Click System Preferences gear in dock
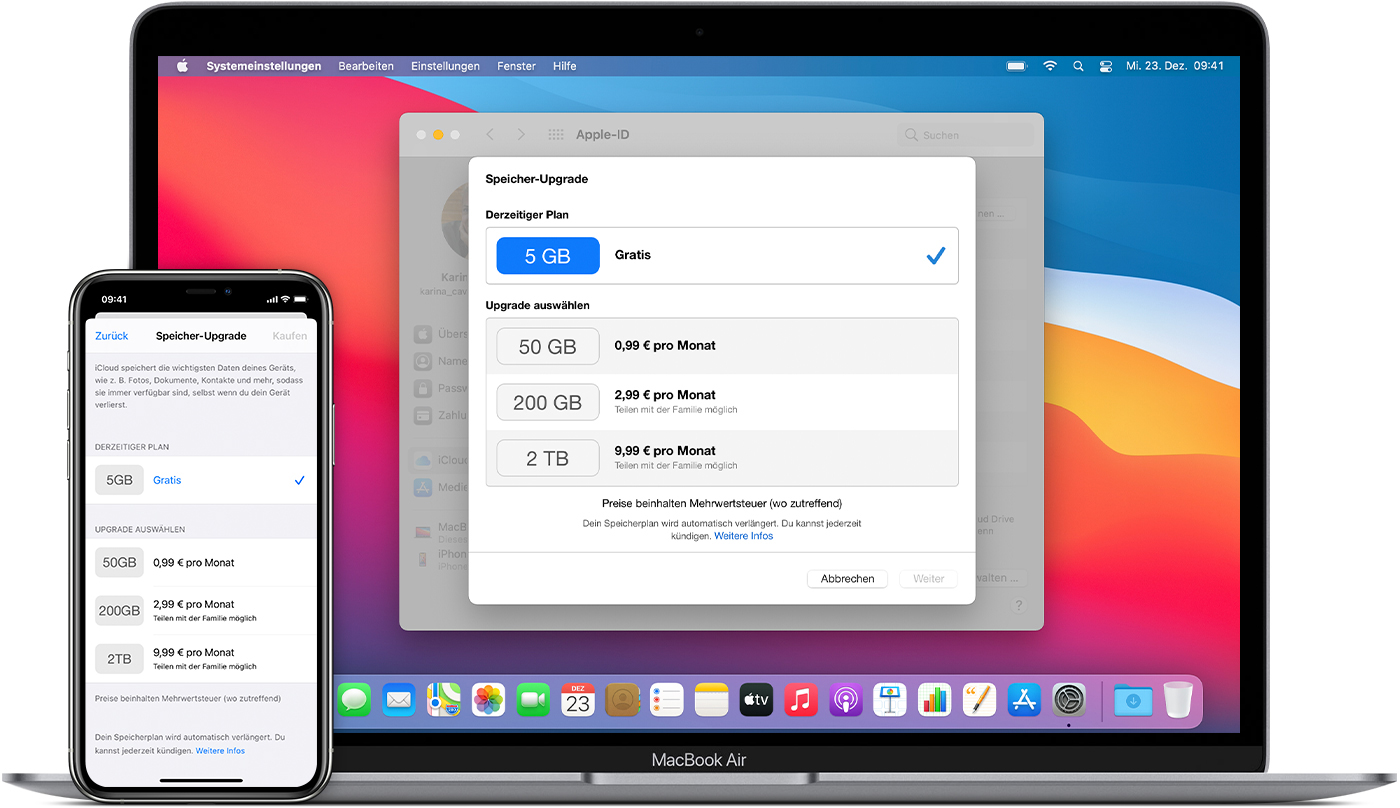1400x808 pixels. tap(1069, 699)
